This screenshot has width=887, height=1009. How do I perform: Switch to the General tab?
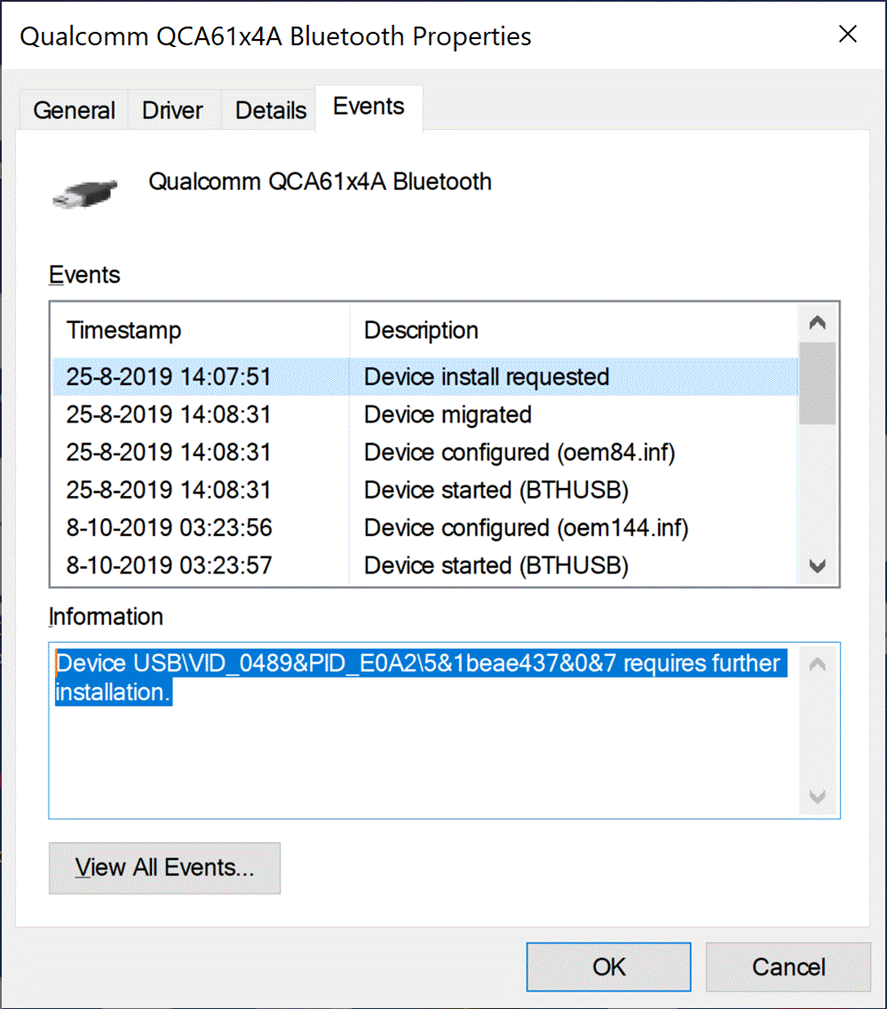click(74, 111)
